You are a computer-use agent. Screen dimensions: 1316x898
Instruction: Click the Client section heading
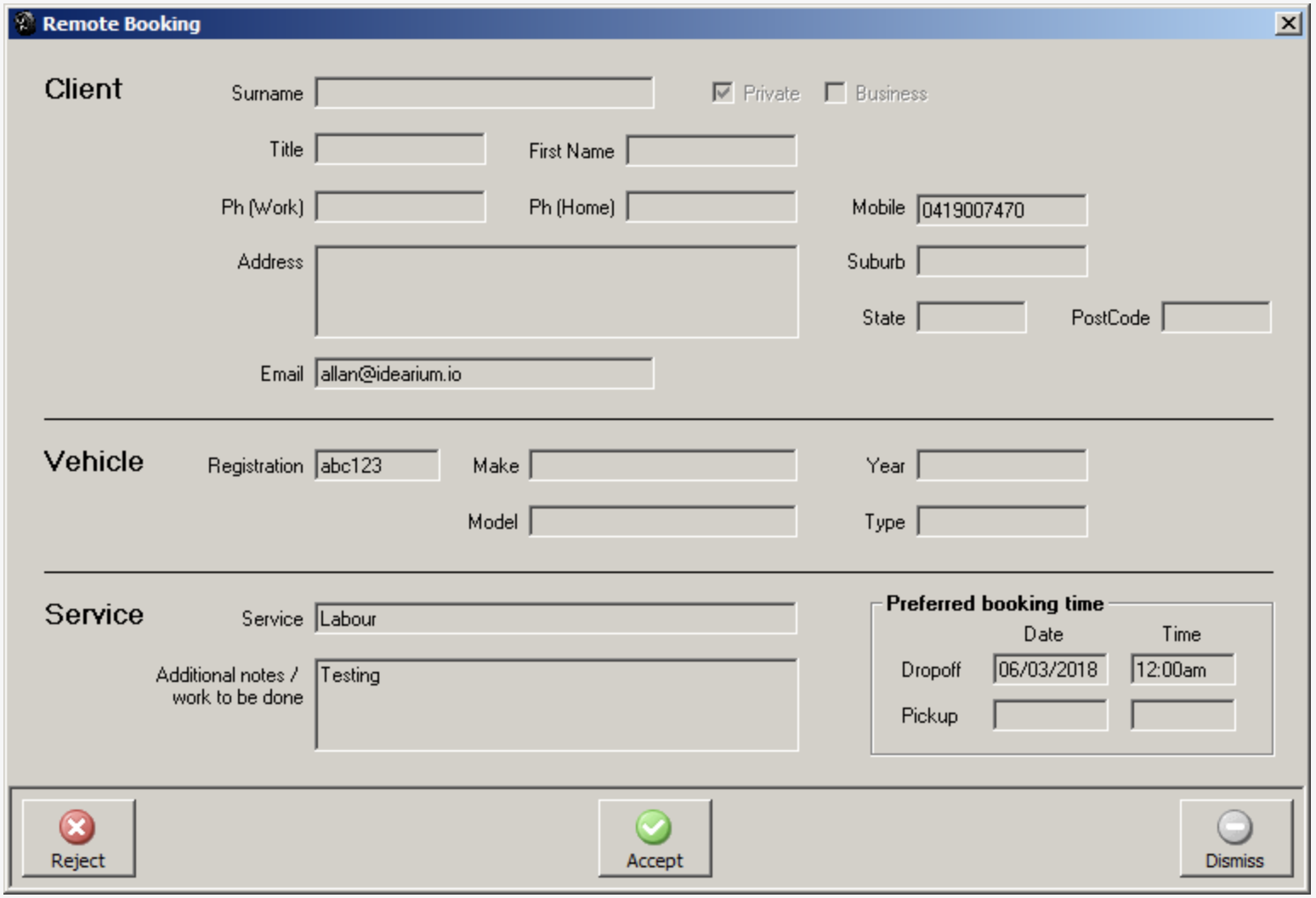coord(83,88)
